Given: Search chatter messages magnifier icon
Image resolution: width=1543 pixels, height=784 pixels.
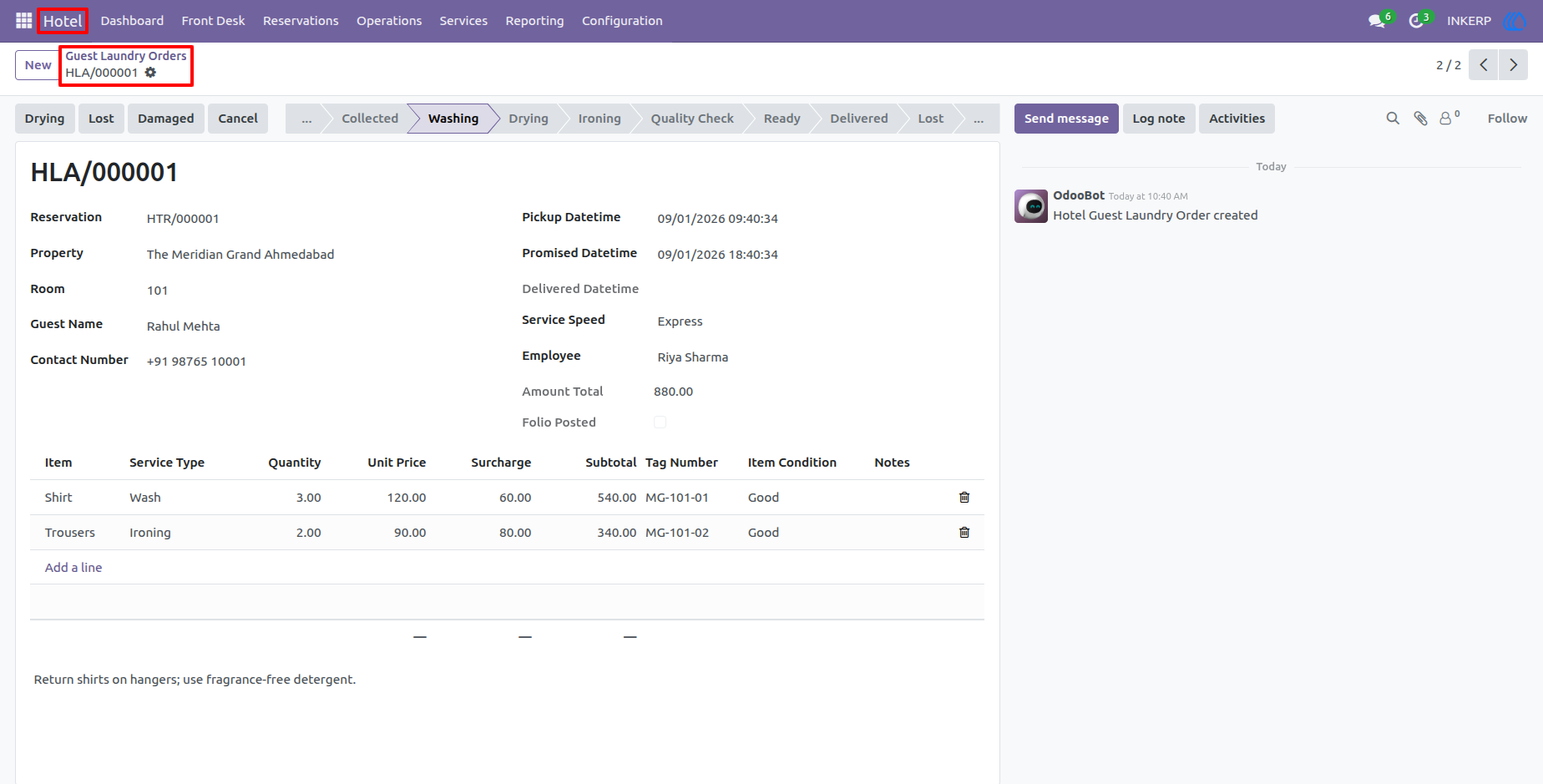Looking at the screenshot, I should [x=1393, y=119].
